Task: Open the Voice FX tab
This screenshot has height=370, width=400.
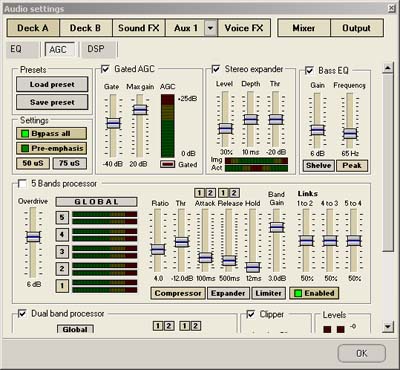Action: tap(244, 28)
